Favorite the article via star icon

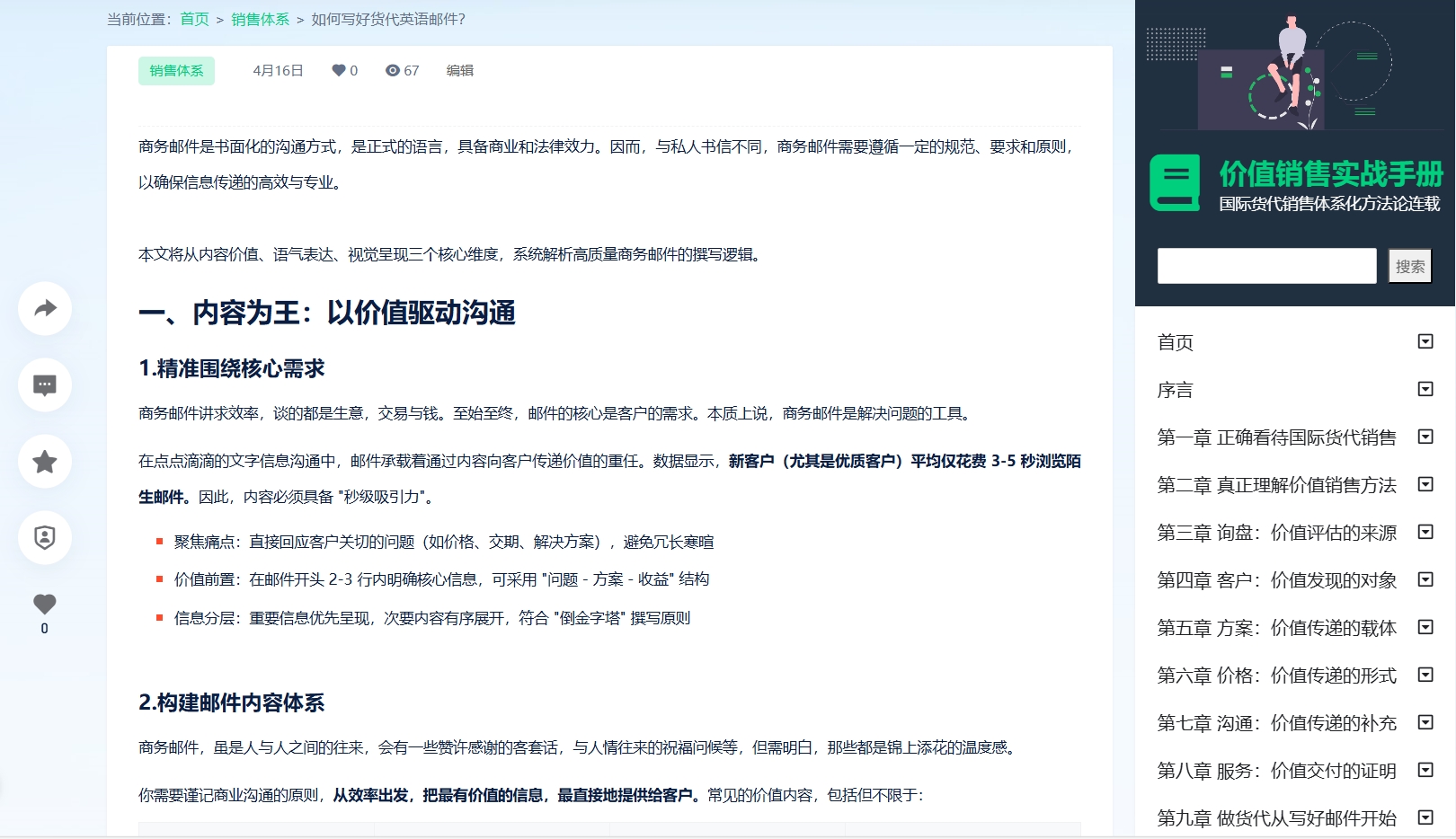44,461
